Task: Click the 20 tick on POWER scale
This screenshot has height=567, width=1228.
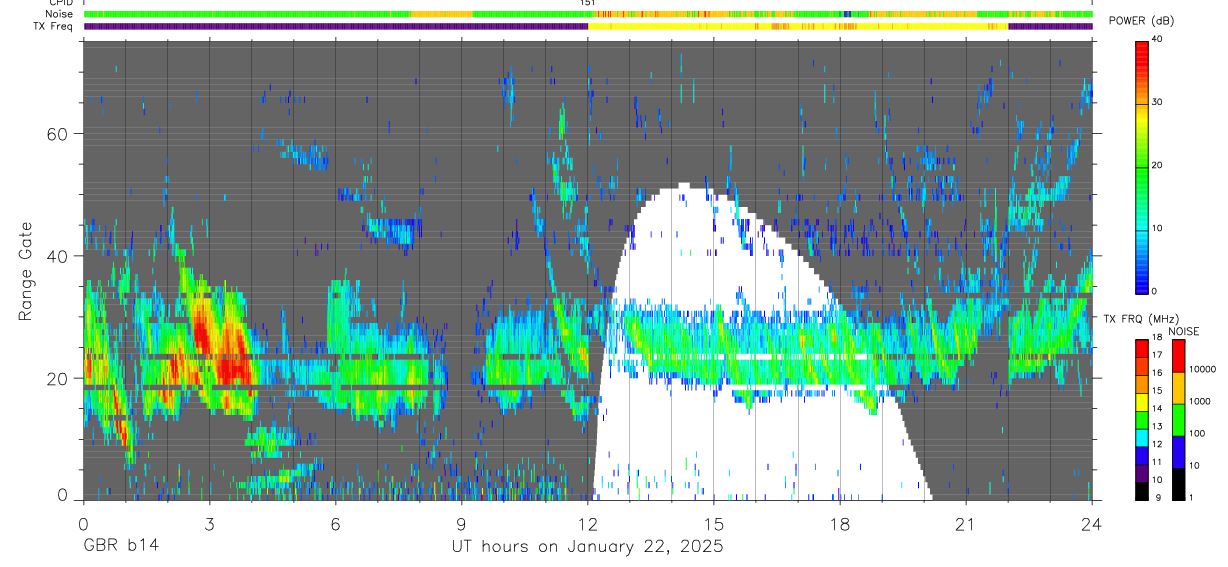Action: (x=1159, y=165)
